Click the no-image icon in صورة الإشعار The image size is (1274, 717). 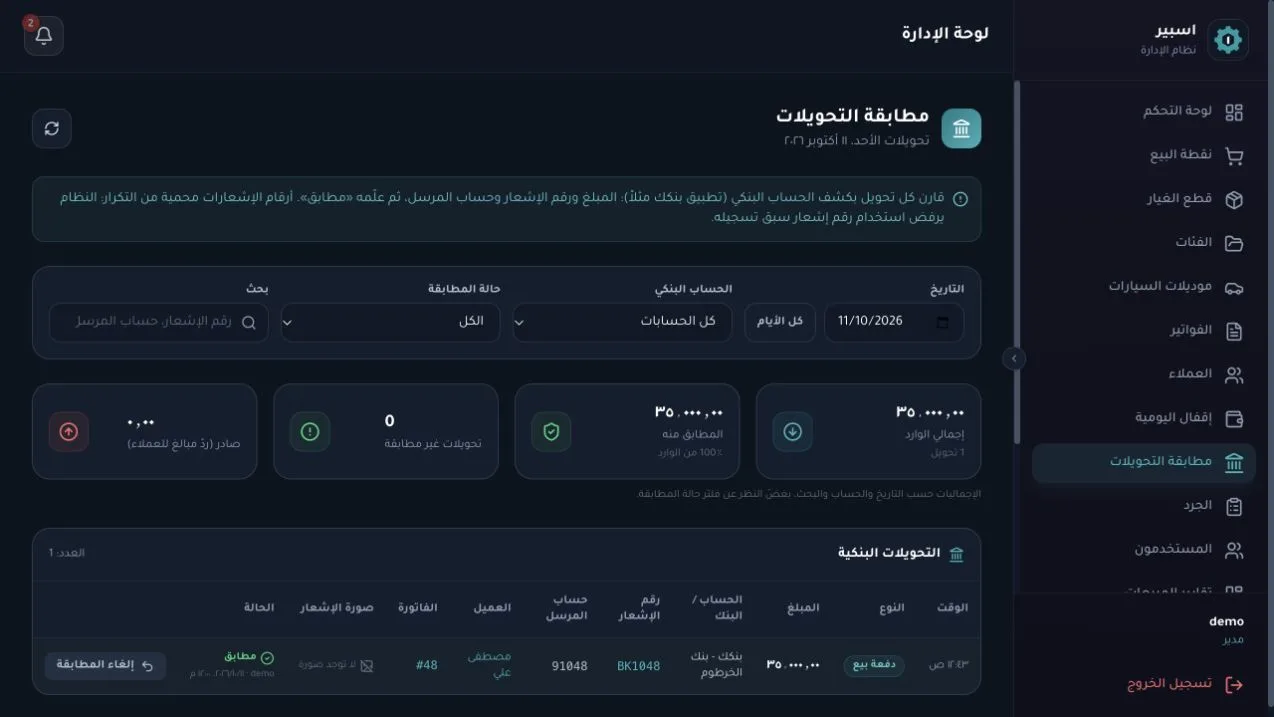[366, 666]
